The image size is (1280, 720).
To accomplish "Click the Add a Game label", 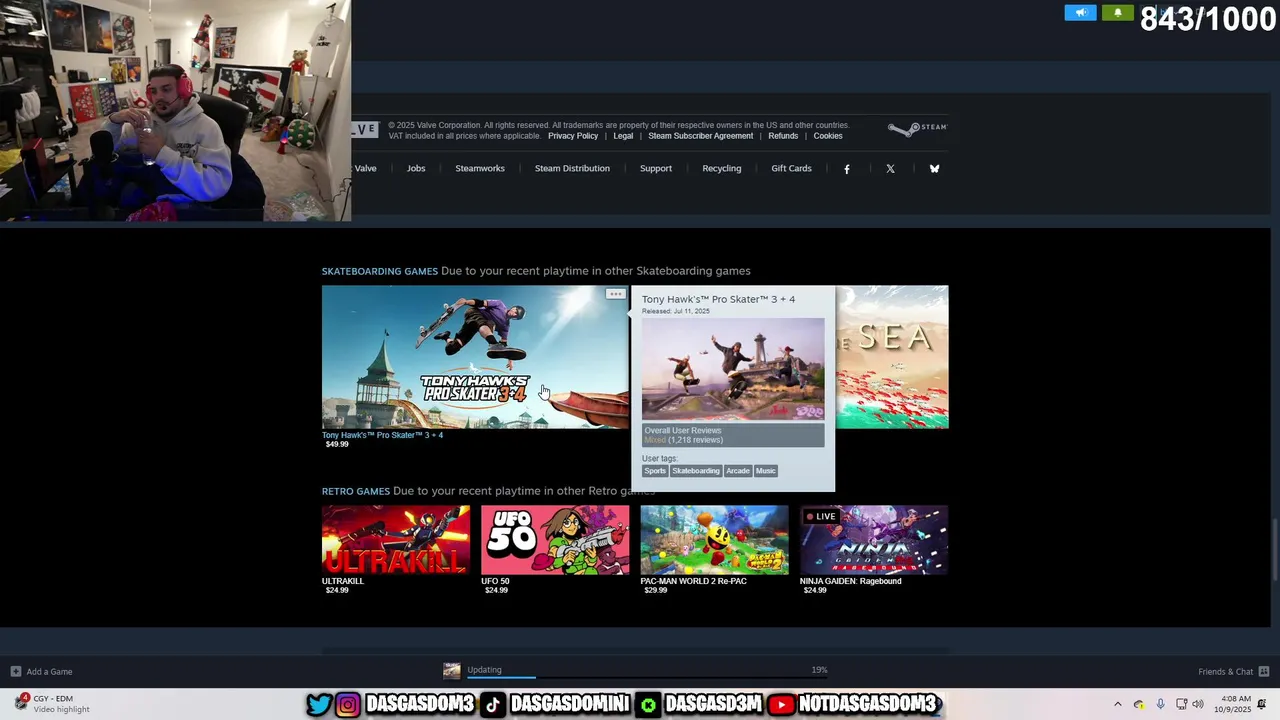I will 49,672.
